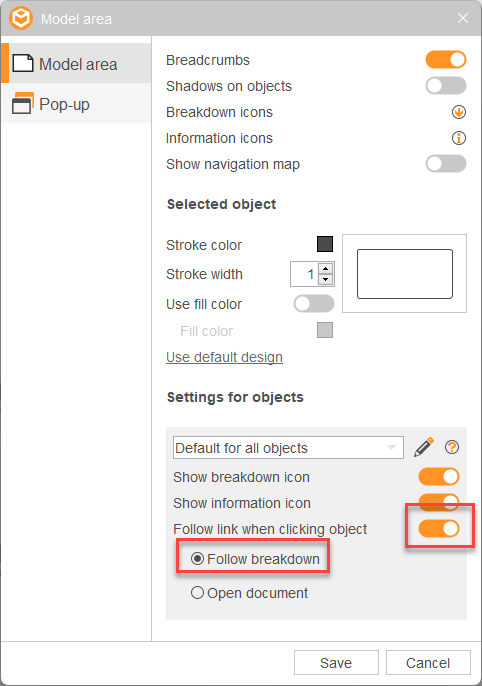The image size is (482, 686).
Task: Enable Shadows on objects
Action: [x=446, y=86]
